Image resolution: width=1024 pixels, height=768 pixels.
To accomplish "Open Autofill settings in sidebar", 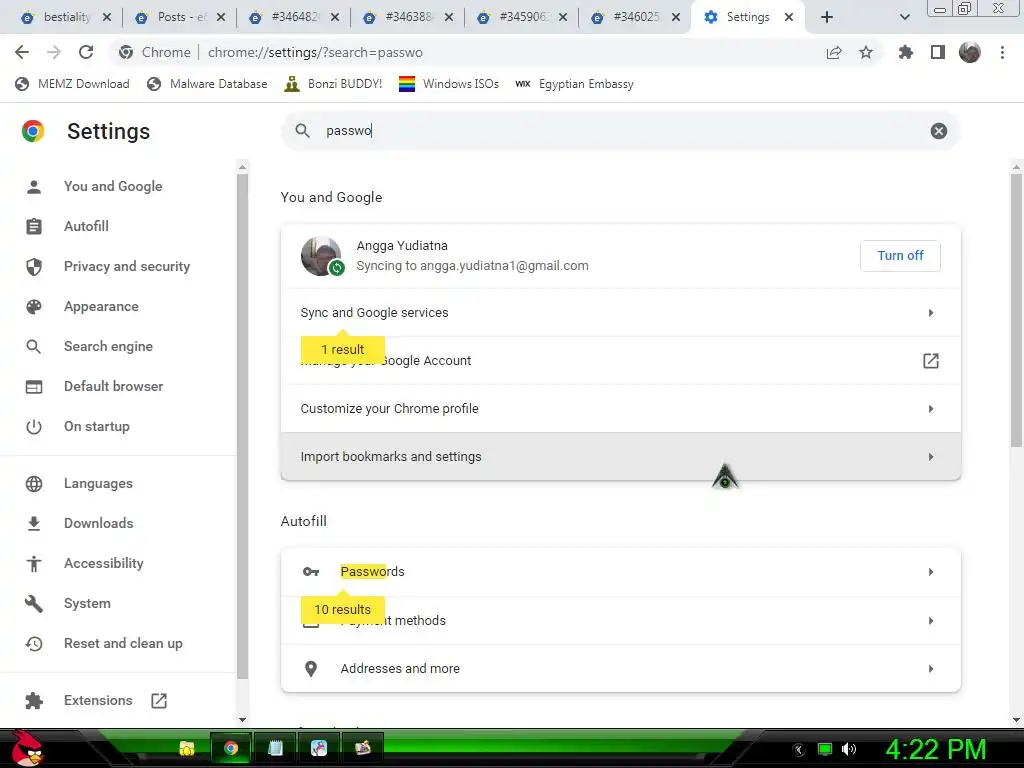I will tap(86, 226).
